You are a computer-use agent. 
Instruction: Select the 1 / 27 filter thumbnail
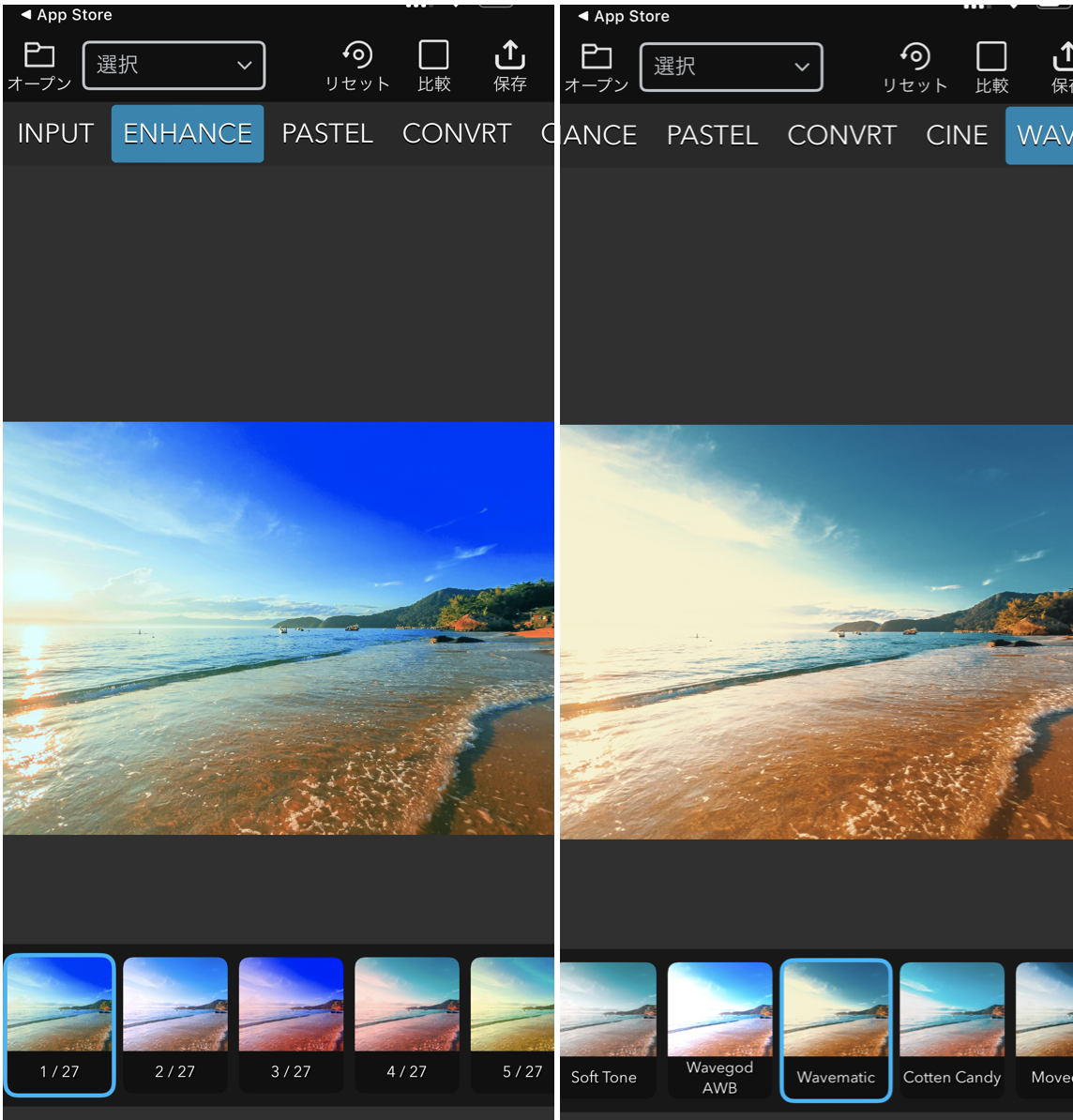(59, 1022)
